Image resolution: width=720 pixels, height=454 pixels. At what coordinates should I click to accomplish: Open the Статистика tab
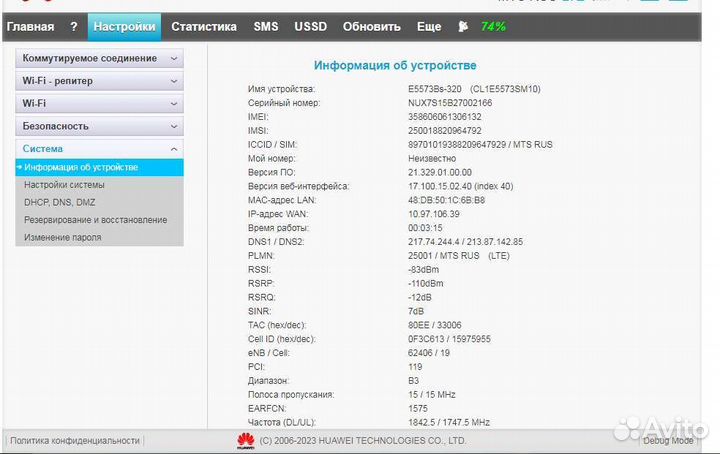[204, 27]
